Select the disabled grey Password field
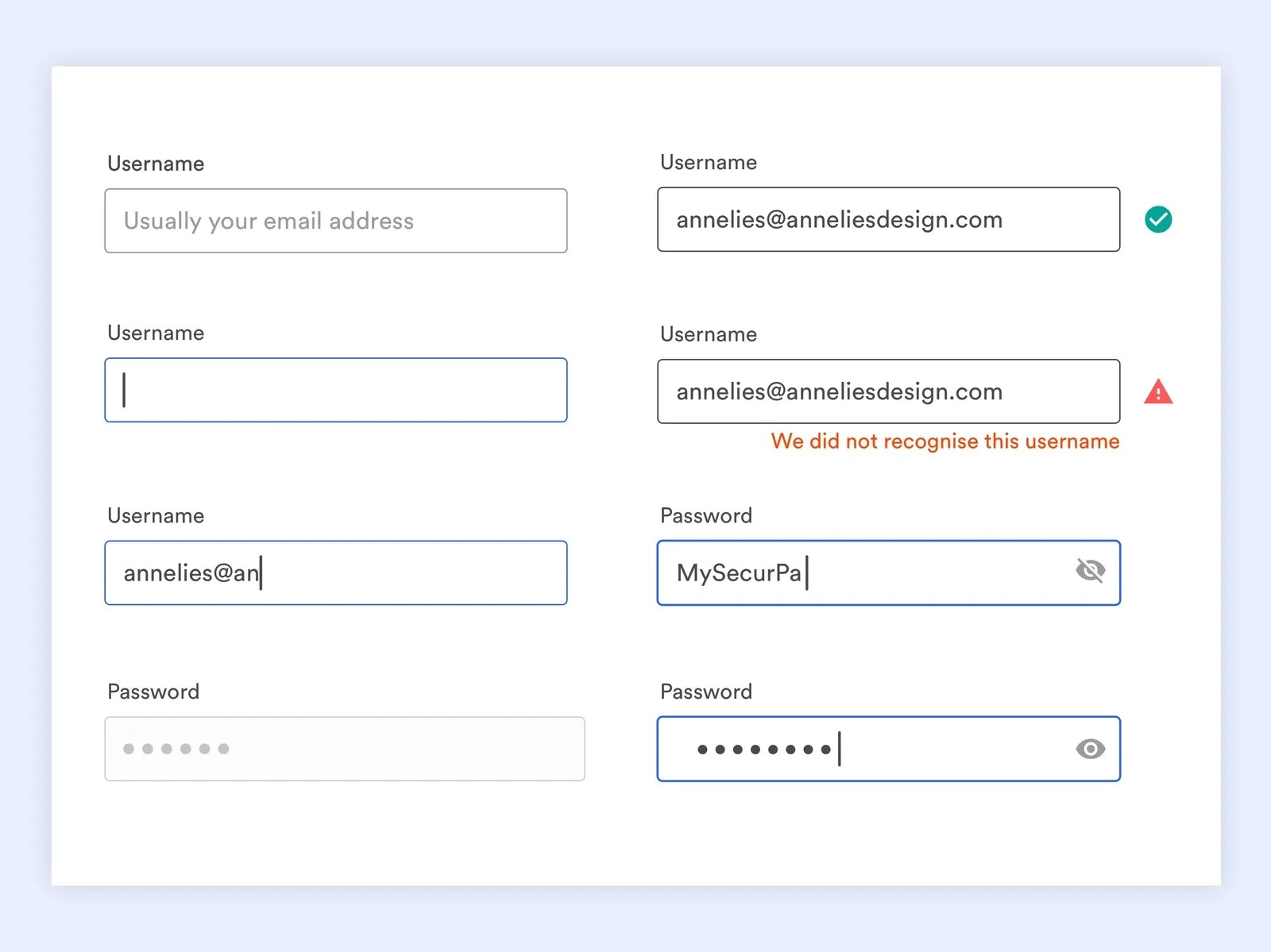The image size is (1271, 952). click(344, 748)
